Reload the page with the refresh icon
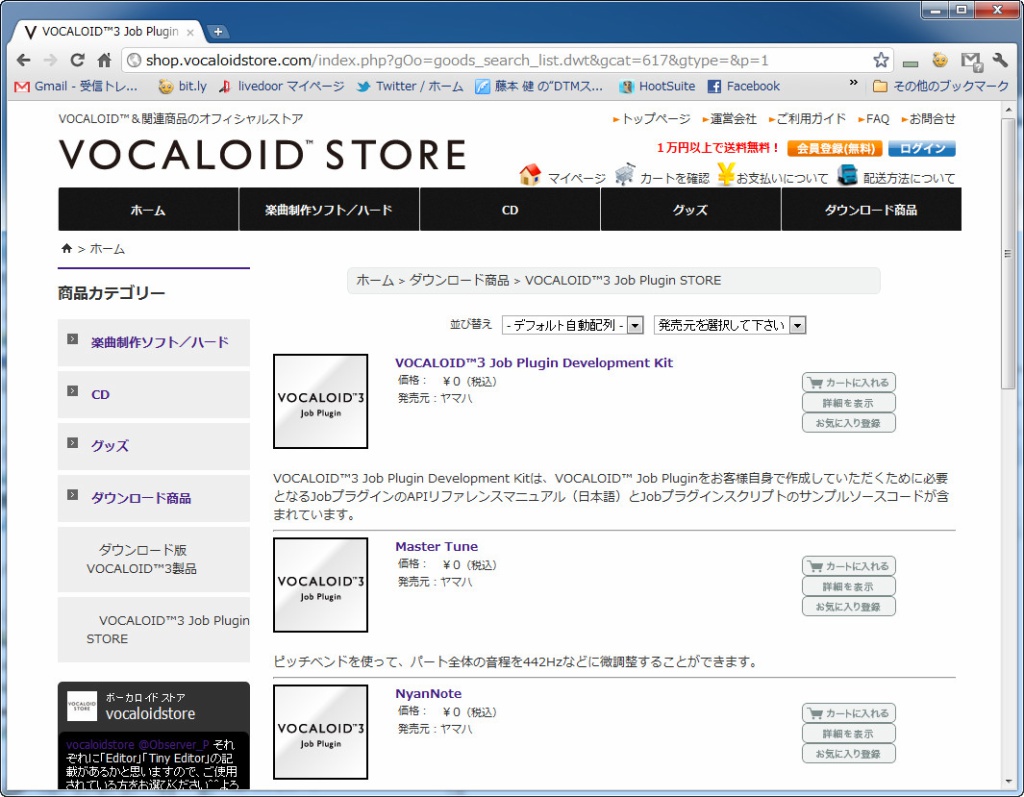The image size is (1024, 797). (77, 61)
